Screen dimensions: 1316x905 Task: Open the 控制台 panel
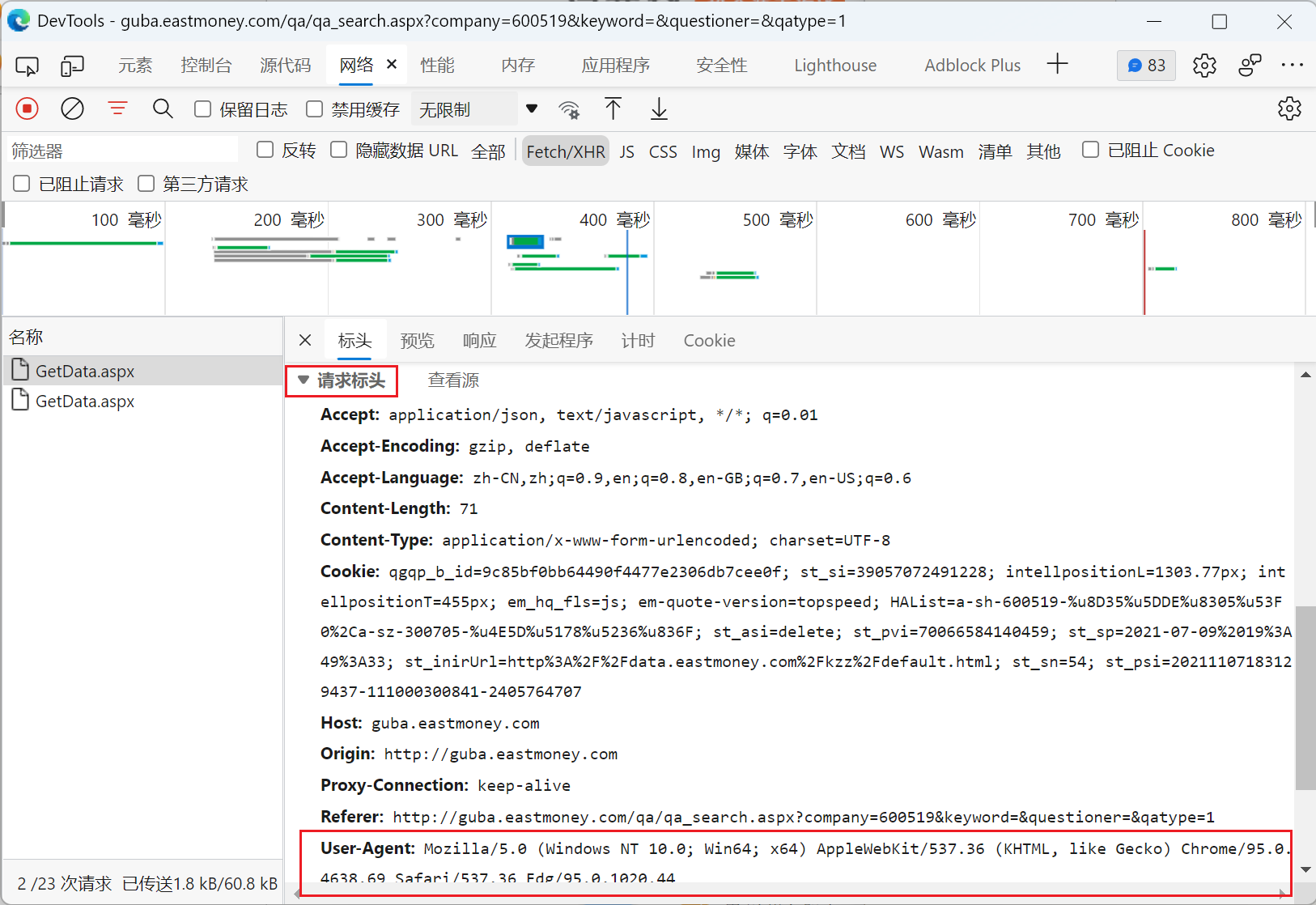tap(206, 66)
